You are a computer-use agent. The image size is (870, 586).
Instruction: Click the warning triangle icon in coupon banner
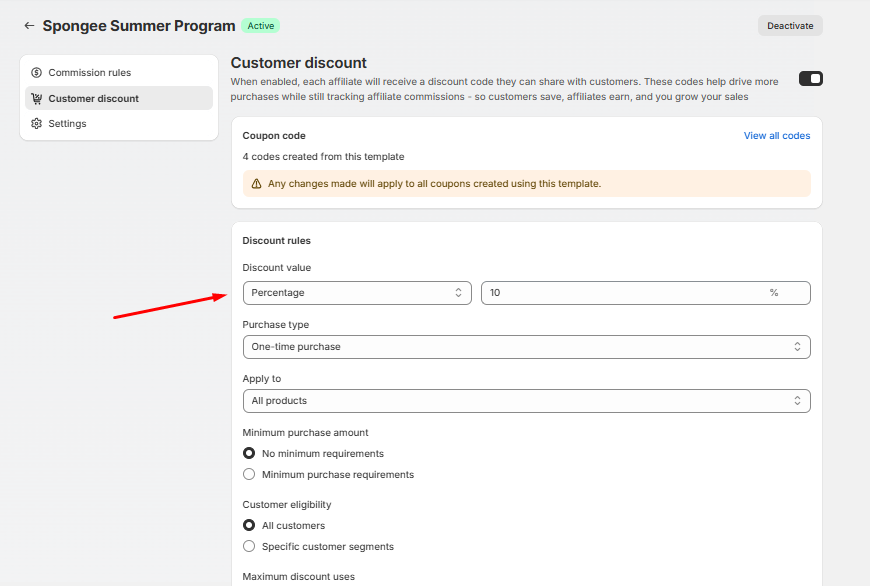tap(257, 184)
